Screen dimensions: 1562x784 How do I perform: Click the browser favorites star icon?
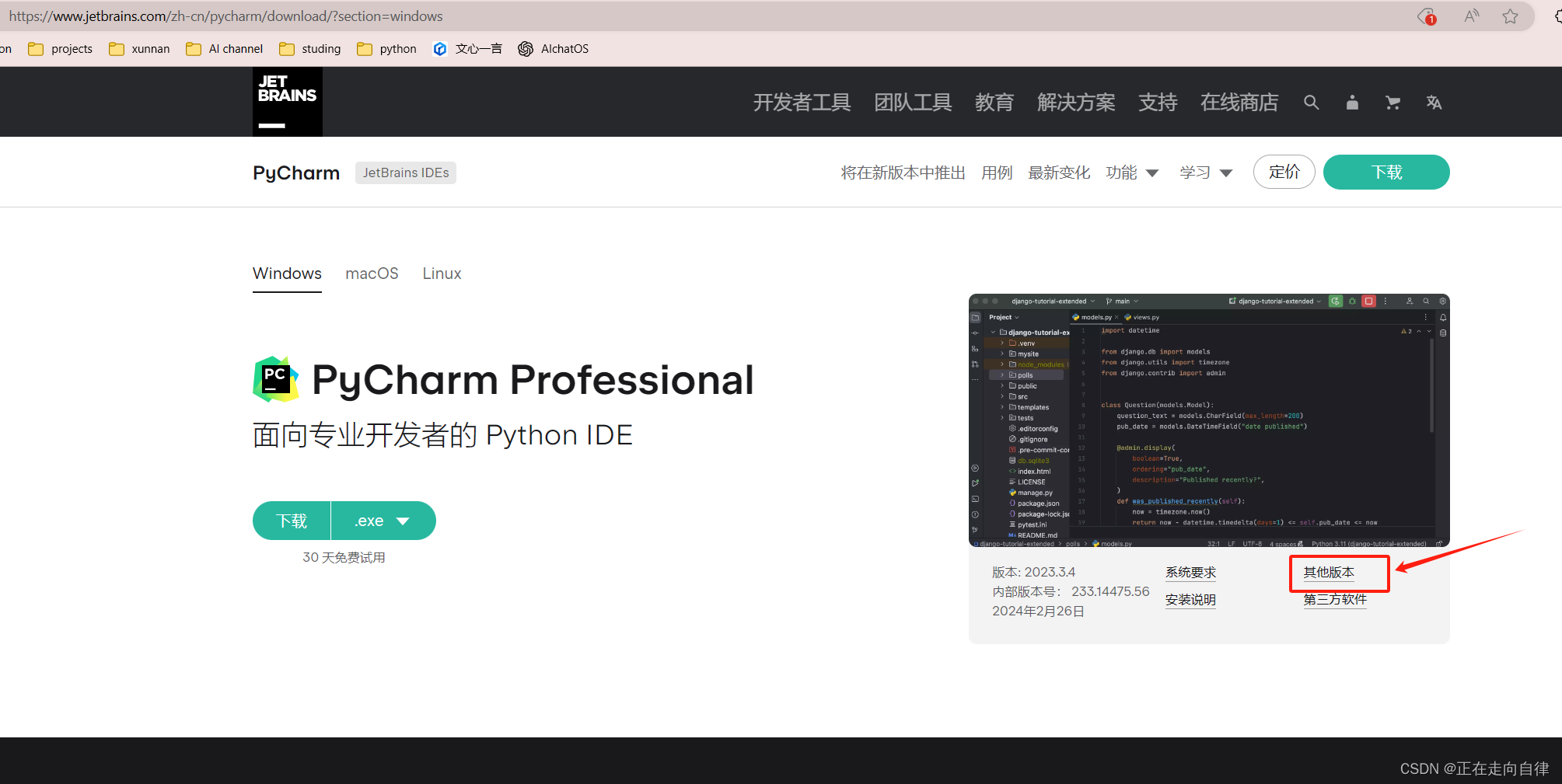[1510, 16]
